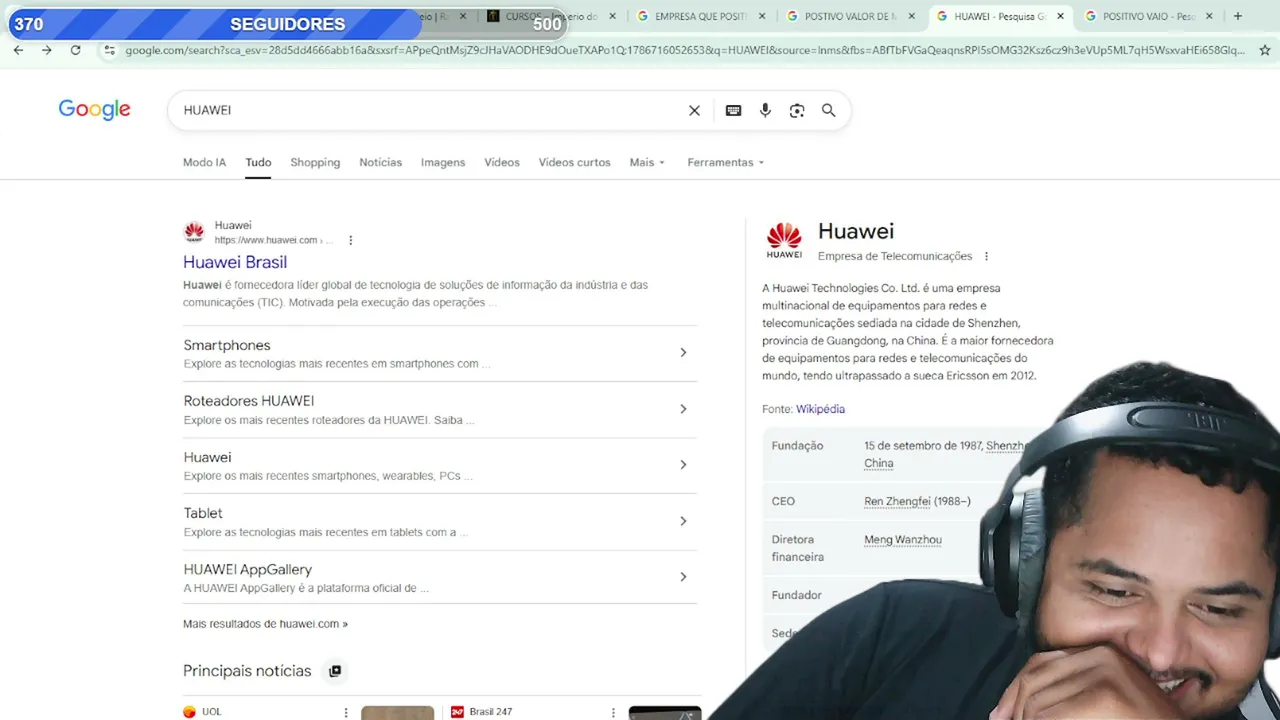Switch to Vídeos curtos results
The image size is (1280, 720).
point(574,162)
